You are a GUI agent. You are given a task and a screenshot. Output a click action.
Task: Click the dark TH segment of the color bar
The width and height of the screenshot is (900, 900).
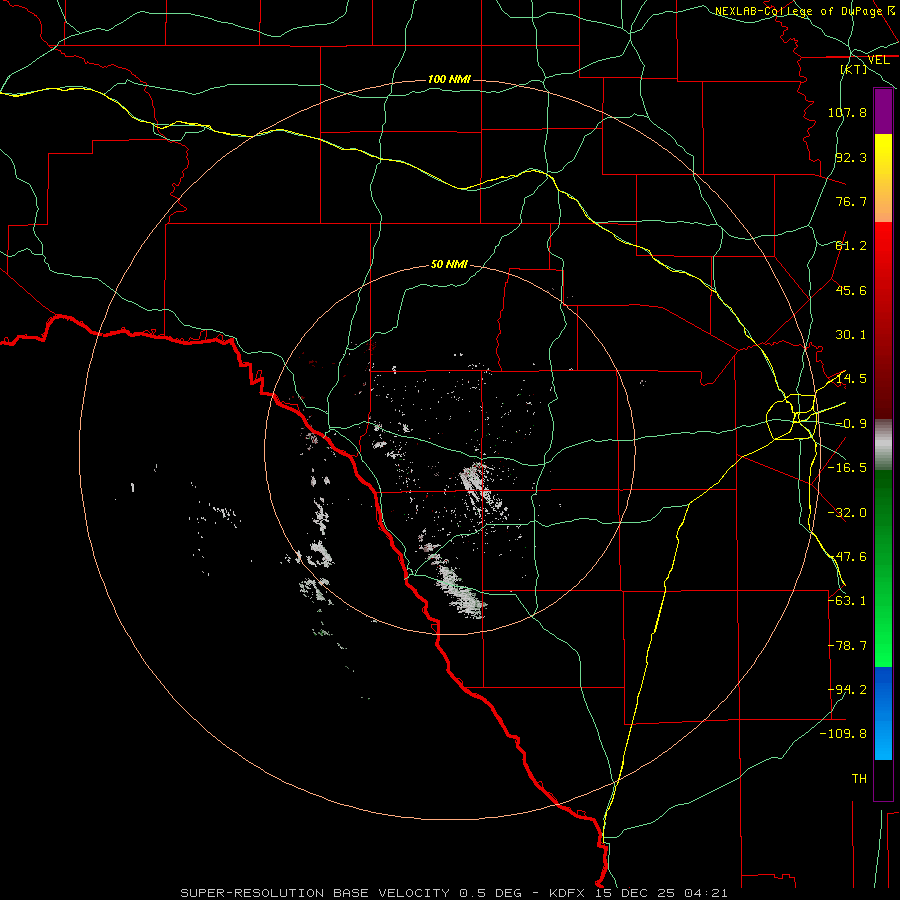[x=883, y=779]
